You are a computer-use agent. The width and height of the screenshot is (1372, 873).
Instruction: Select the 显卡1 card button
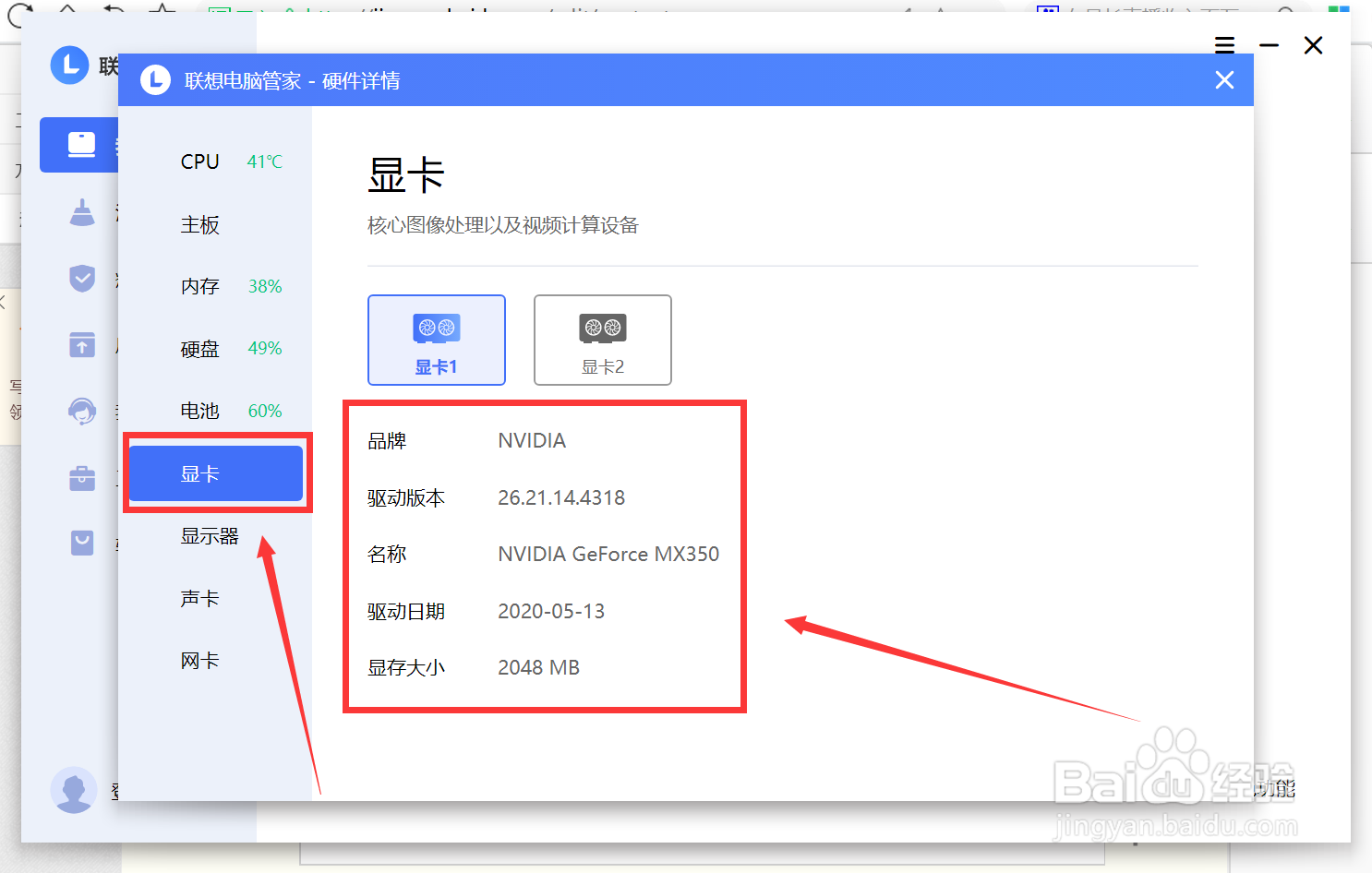pyautogui.click(x=437, y=340)
